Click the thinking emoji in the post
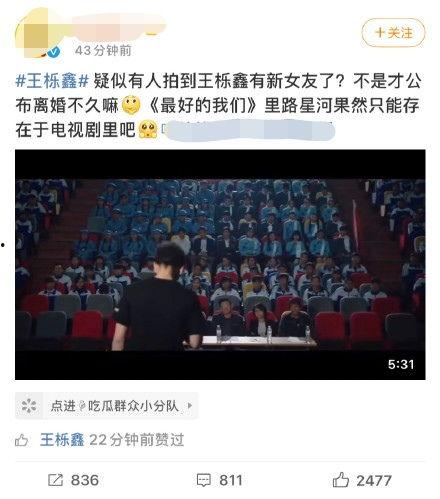 pos(131,105)
